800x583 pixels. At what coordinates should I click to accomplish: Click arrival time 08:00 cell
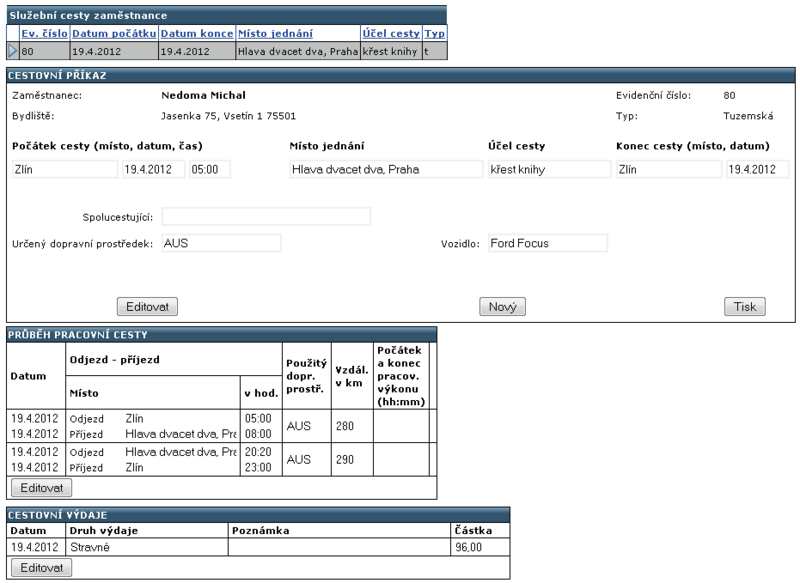click(258, 434)
